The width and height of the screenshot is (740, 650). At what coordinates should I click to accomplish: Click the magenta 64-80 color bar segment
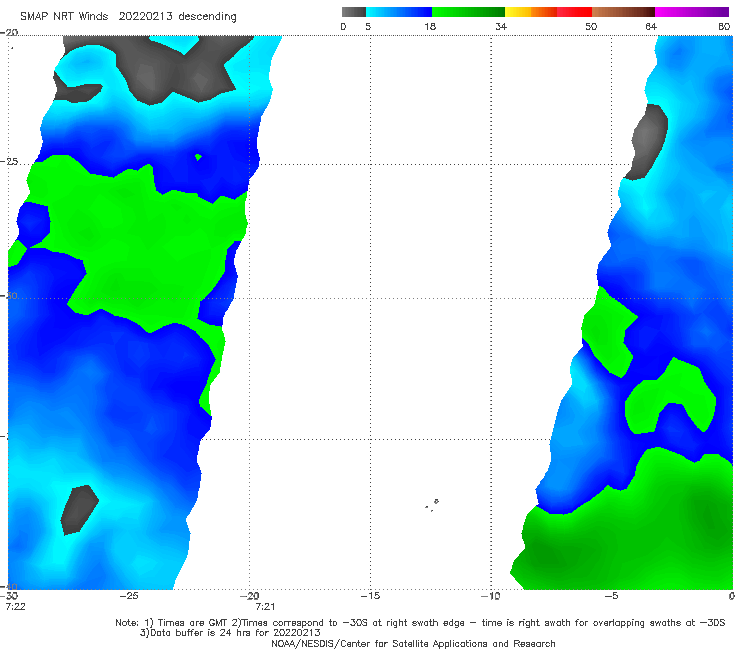click(x=692, y=12)
